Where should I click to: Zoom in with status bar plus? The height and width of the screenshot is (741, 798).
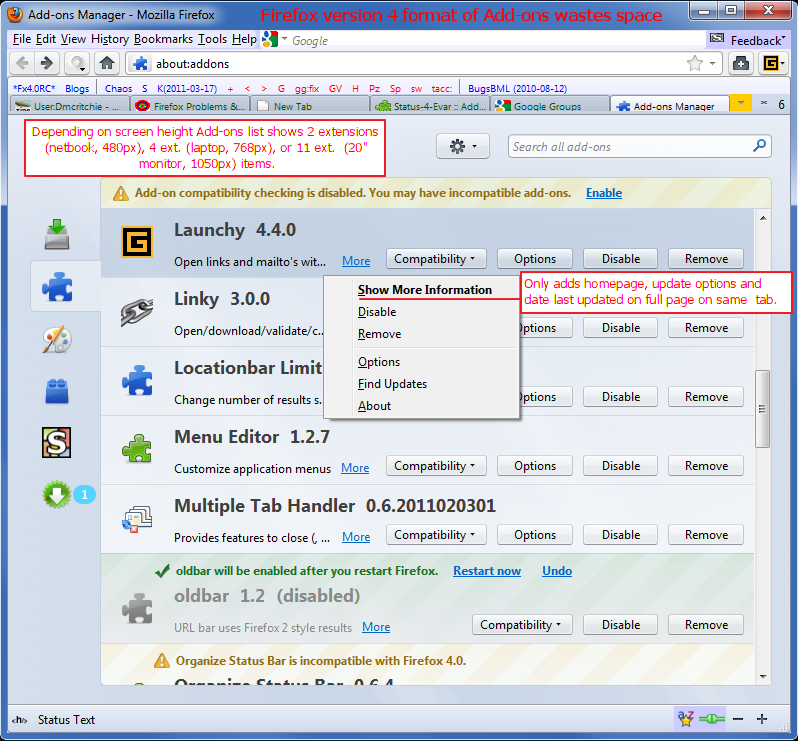(762, 719)
